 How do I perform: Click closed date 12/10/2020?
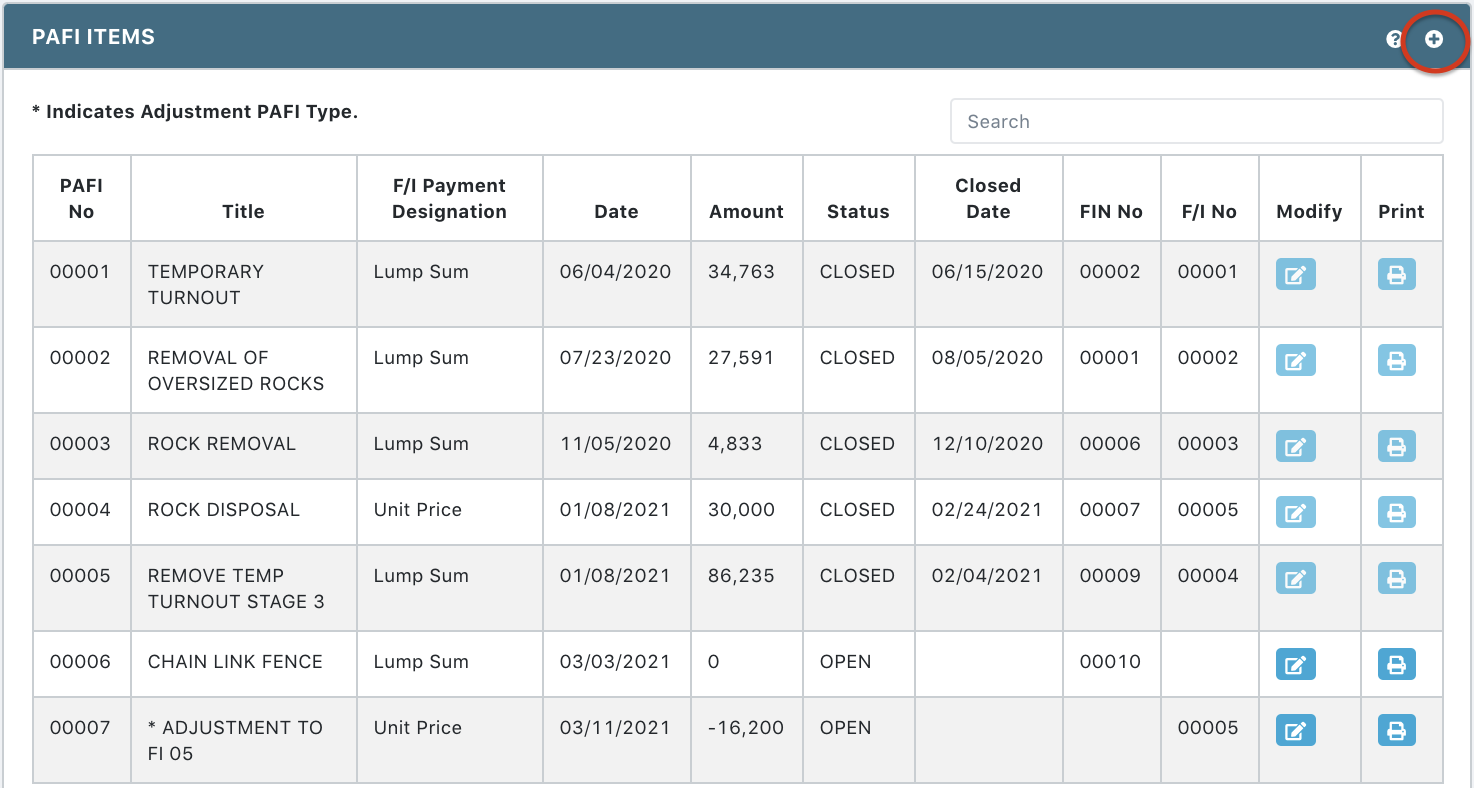click(x=988, y=443)
